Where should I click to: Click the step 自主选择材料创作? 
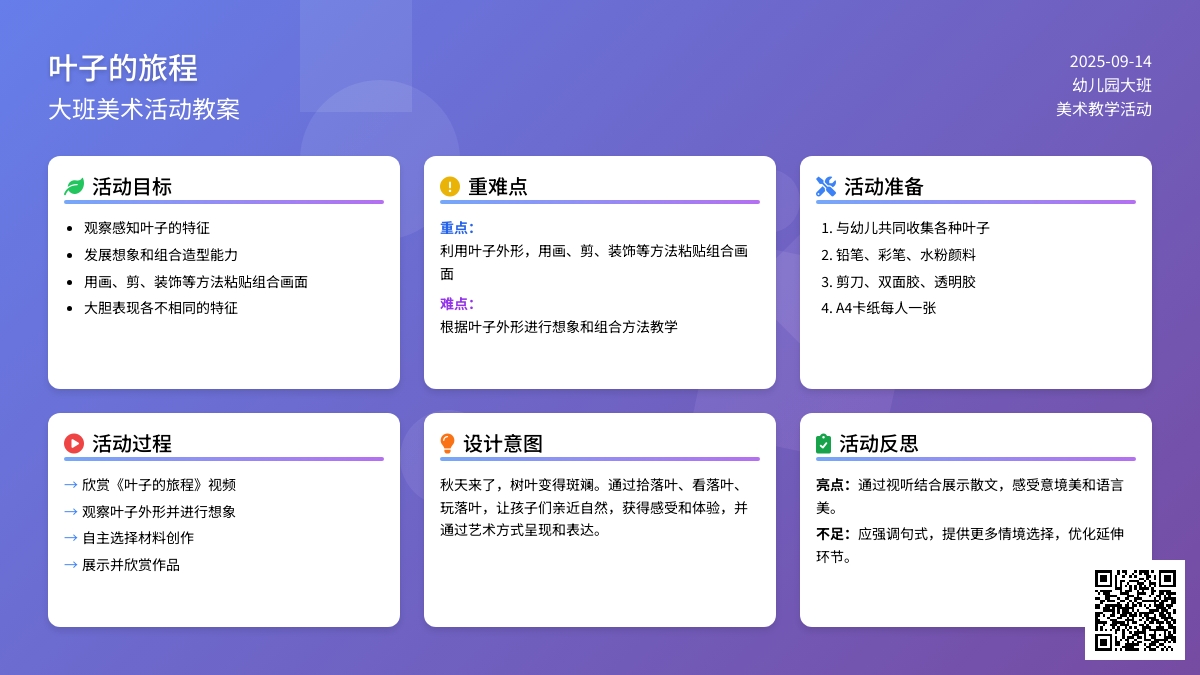pos(138,538)
